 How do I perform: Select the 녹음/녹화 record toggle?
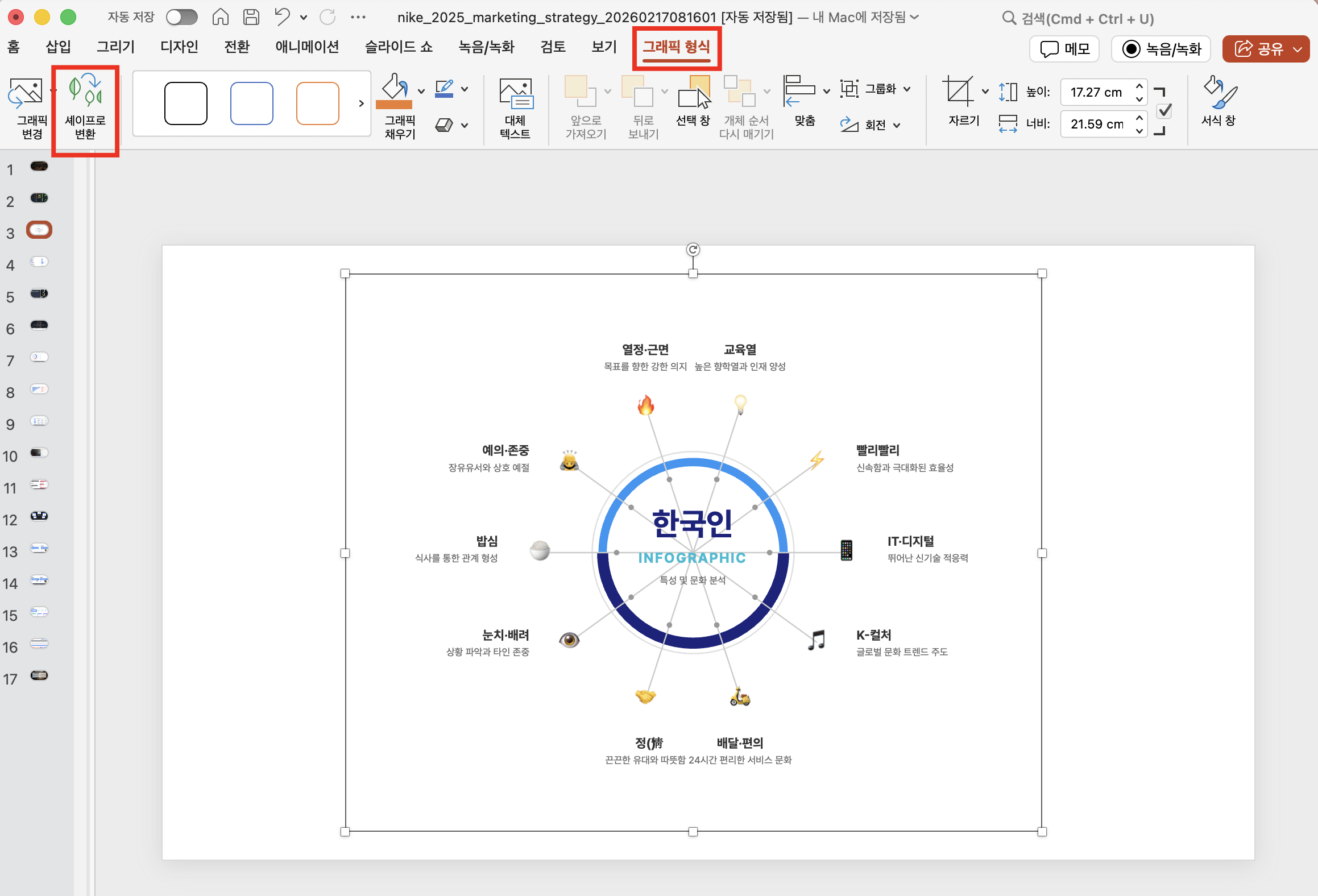tap(1160, 49)
